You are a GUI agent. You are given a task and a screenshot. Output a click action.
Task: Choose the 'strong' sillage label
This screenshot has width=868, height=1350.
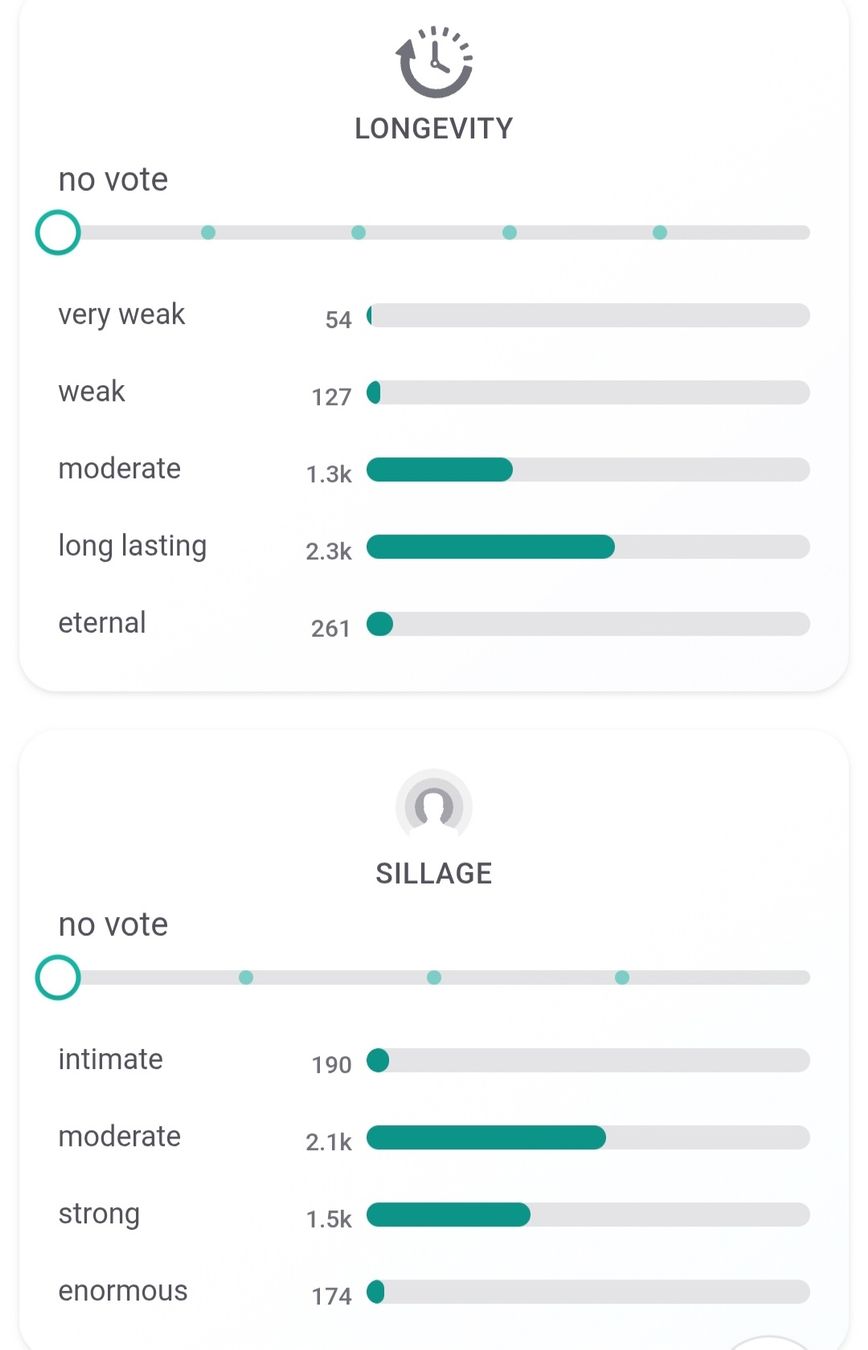point(99,1214)
